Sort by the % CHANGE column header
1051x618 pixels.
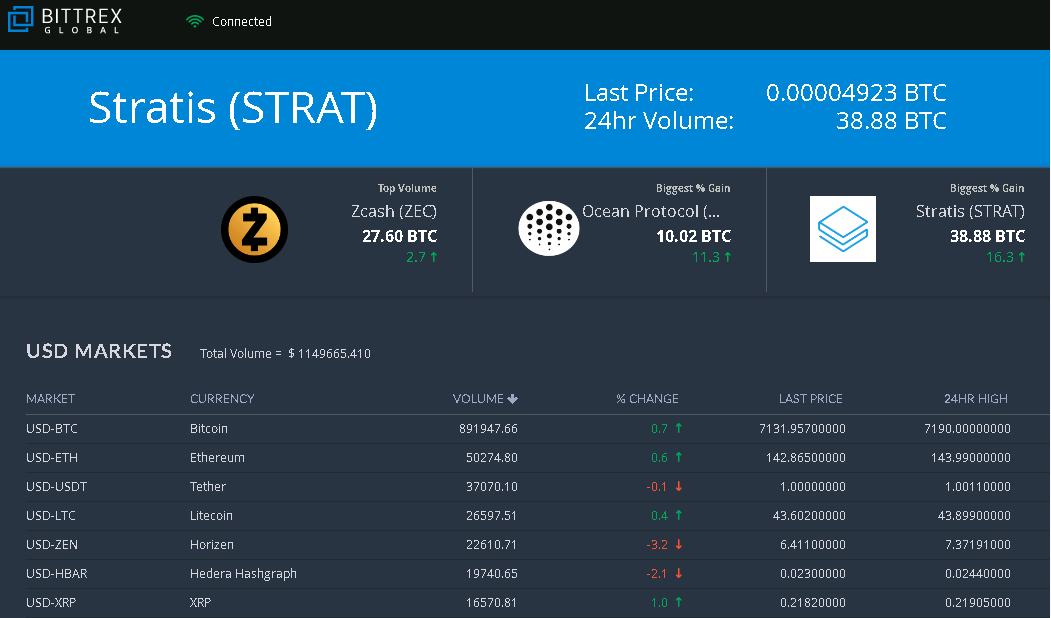(x=647, y=399)
